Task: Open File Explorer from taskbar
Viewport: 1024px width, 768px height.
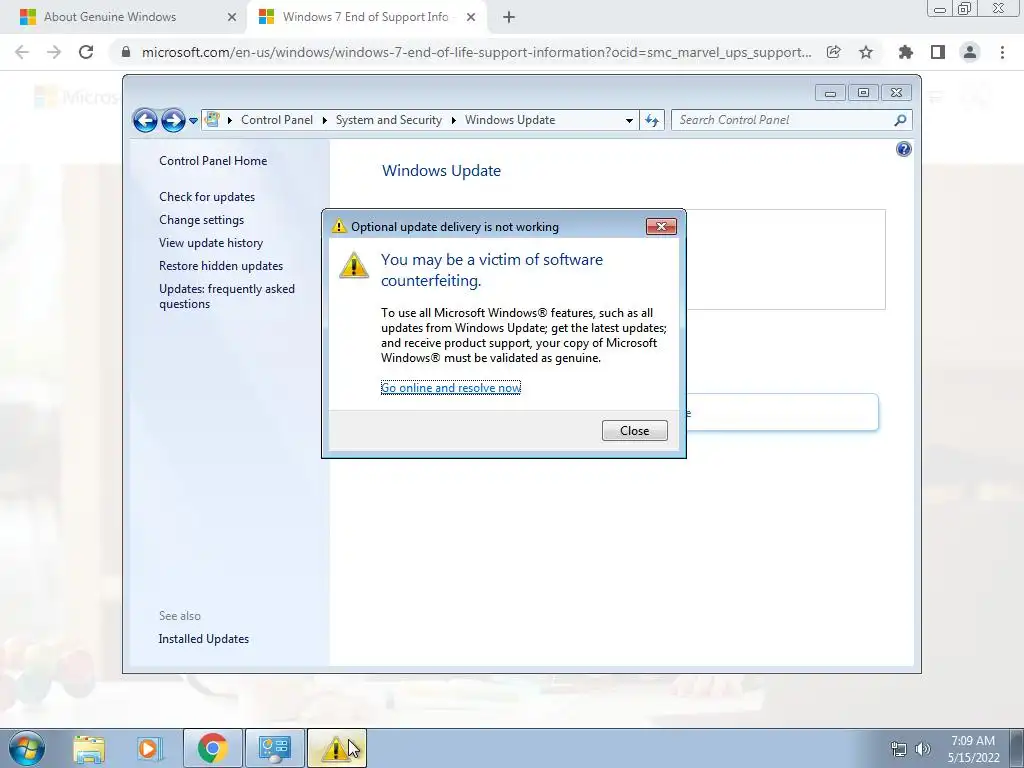Action: tap(89, 748)
